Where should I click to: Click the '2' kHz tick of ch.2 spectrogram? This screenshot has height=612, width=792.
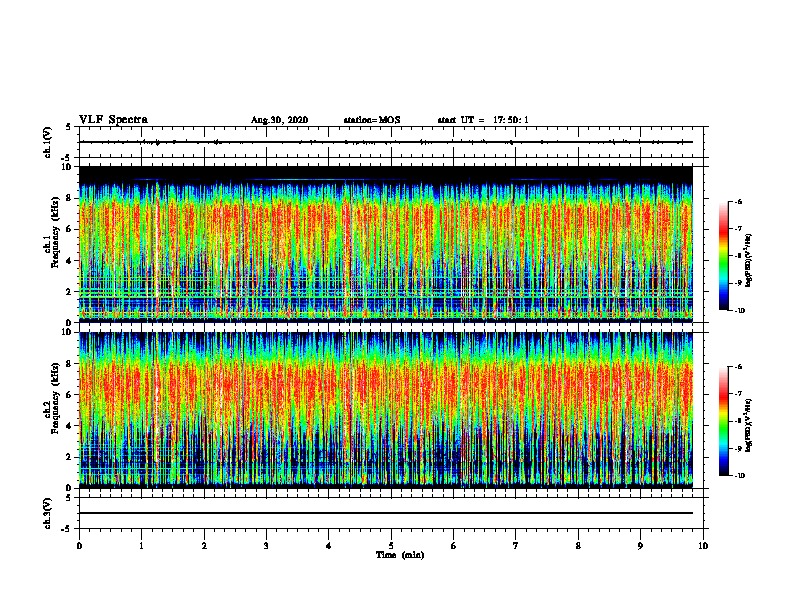pyautogui.click(x=69, y=457)
